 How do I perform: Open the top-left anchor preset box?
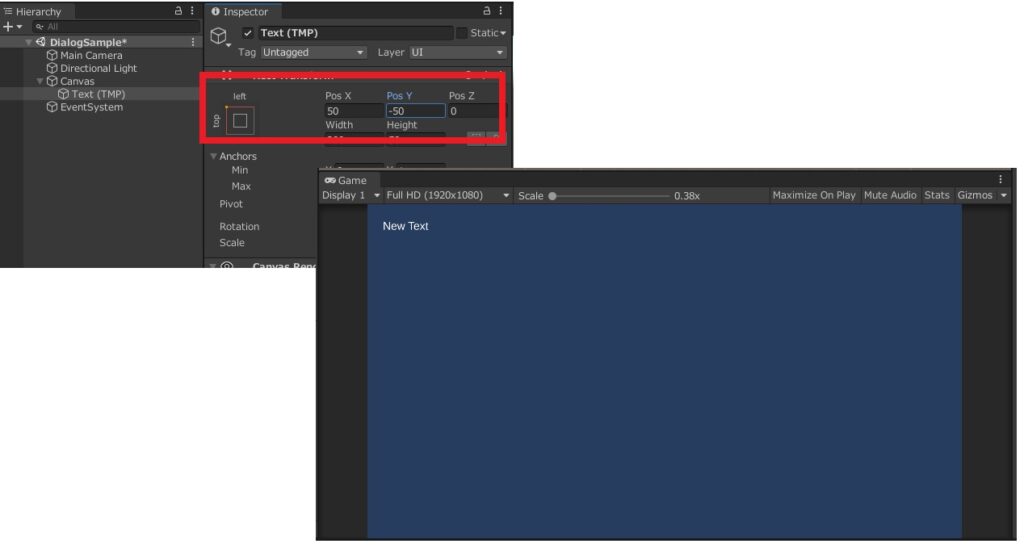point(240,120)
